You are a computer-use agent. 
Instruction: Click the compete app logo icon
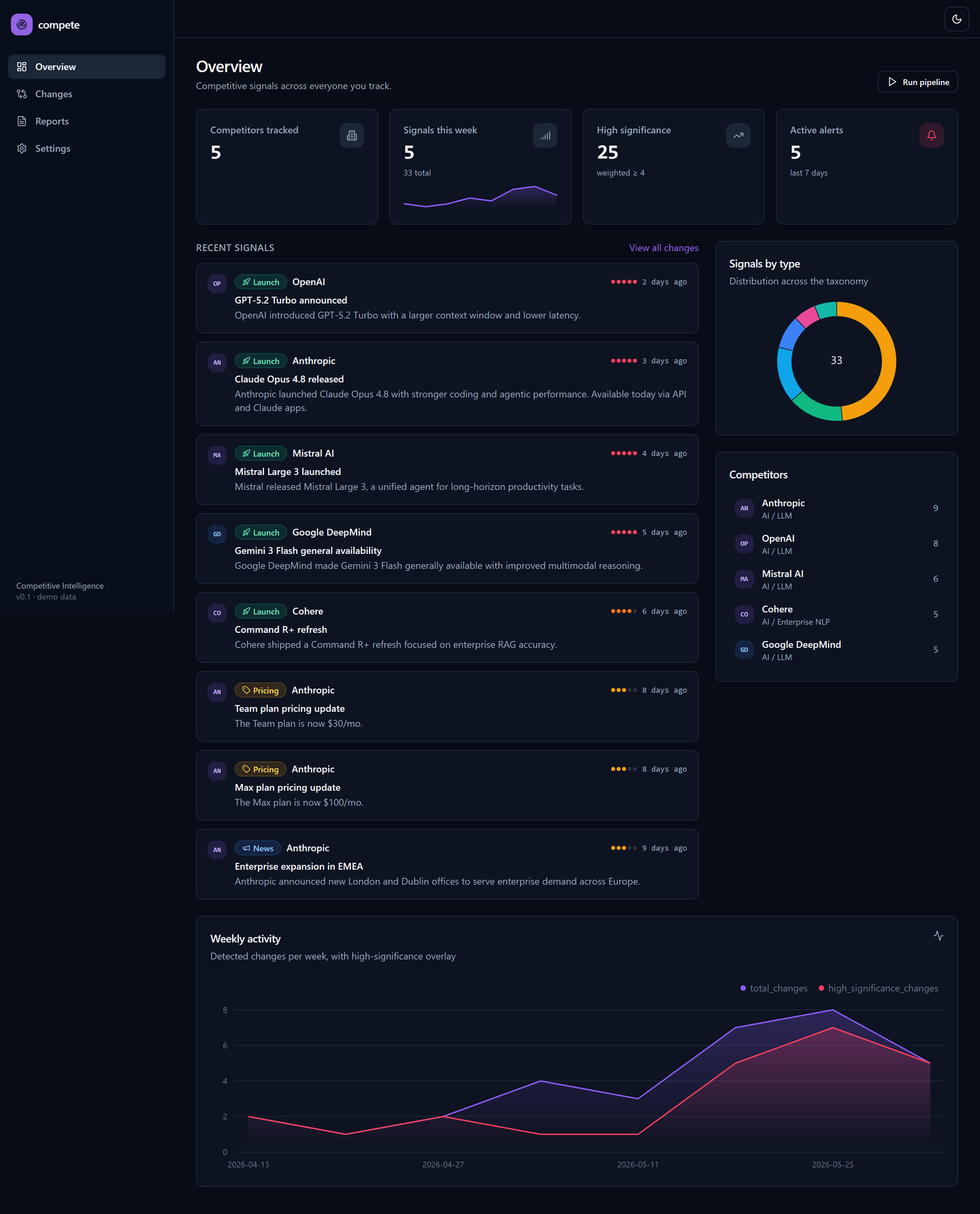click(x=22, y=24)
